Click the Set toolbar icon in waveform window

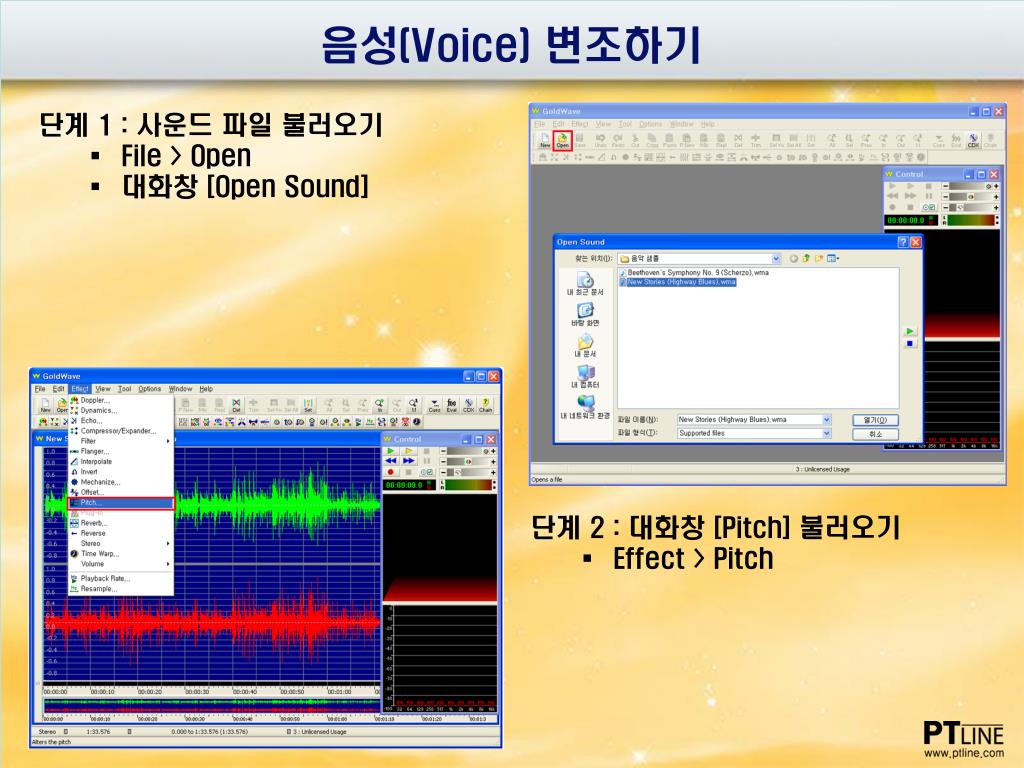[308, 406]
